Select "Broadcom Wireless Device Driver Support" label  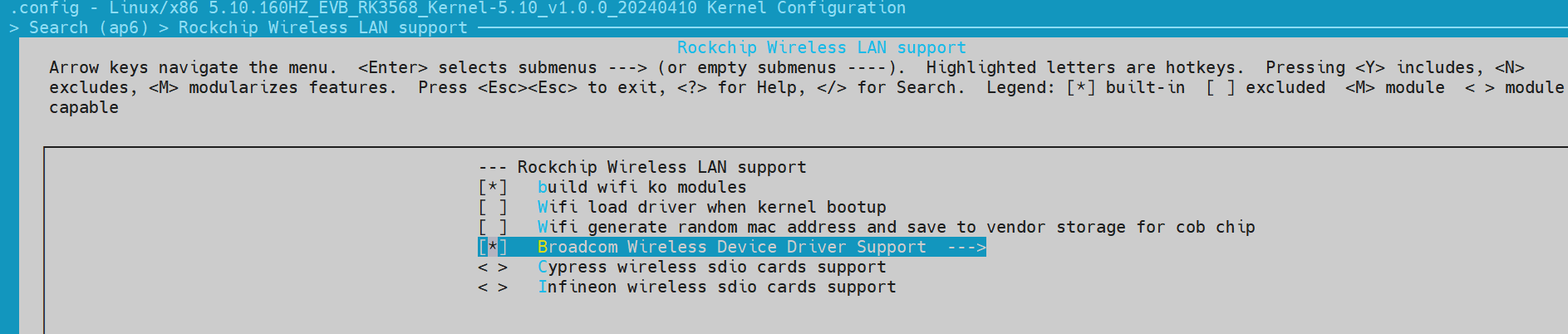pyautogui.click(x=731, y=248)
